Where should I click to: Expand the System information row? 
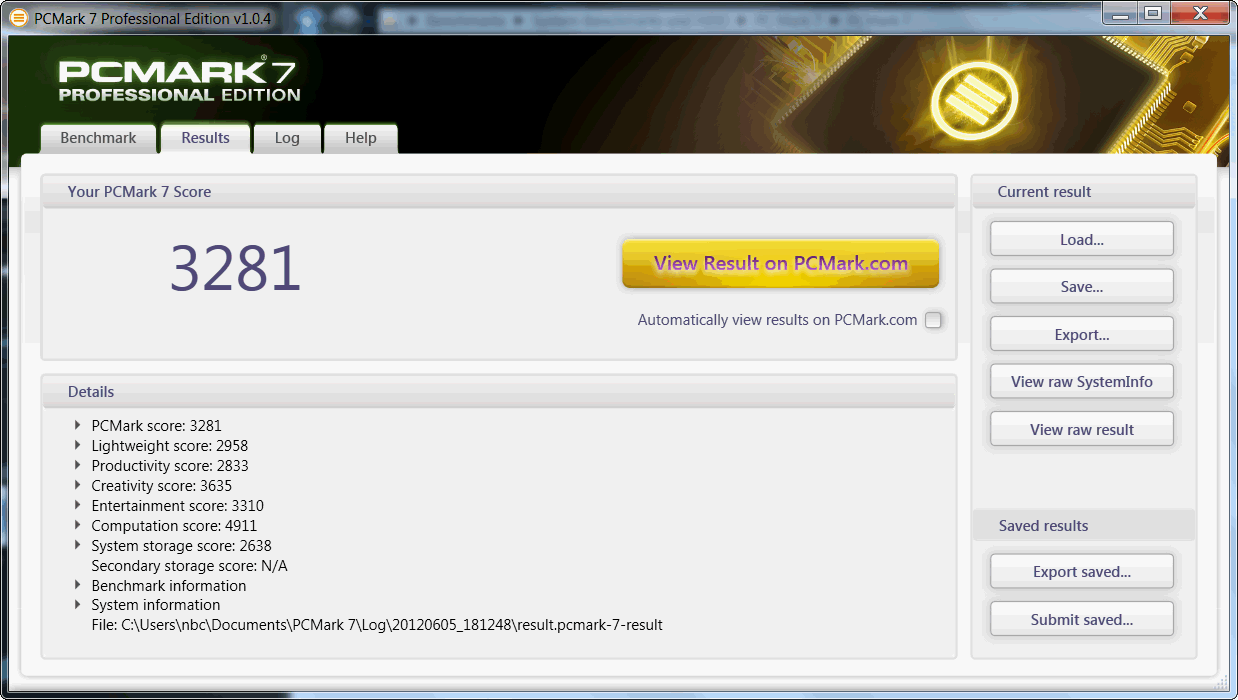click(78, 604)
